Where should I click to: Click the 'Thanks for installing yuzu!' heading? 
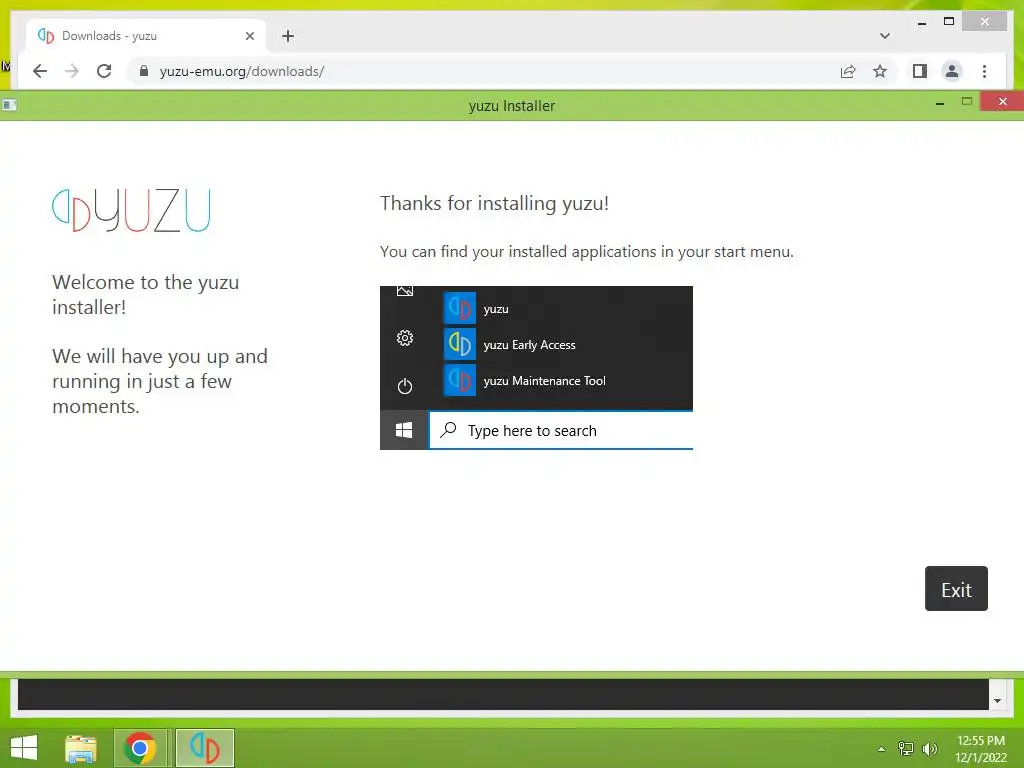(494, 203)
